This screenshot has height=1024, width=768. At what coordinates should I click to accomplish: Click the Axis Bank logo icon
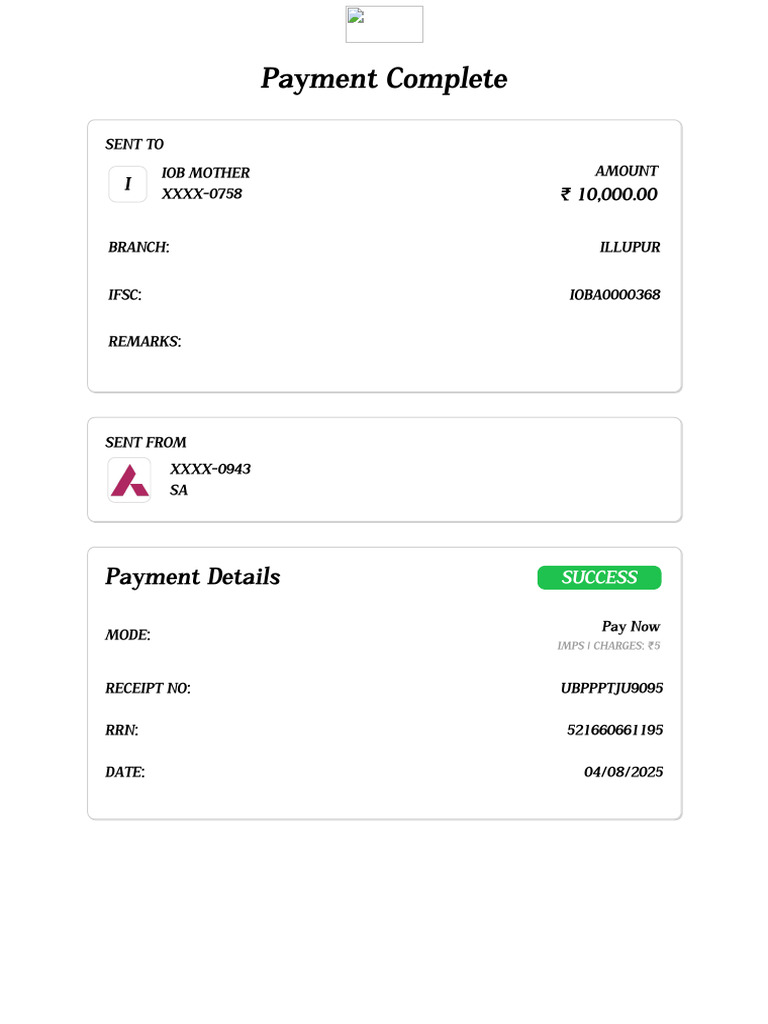pyautogui.click(x=129, y=480)
